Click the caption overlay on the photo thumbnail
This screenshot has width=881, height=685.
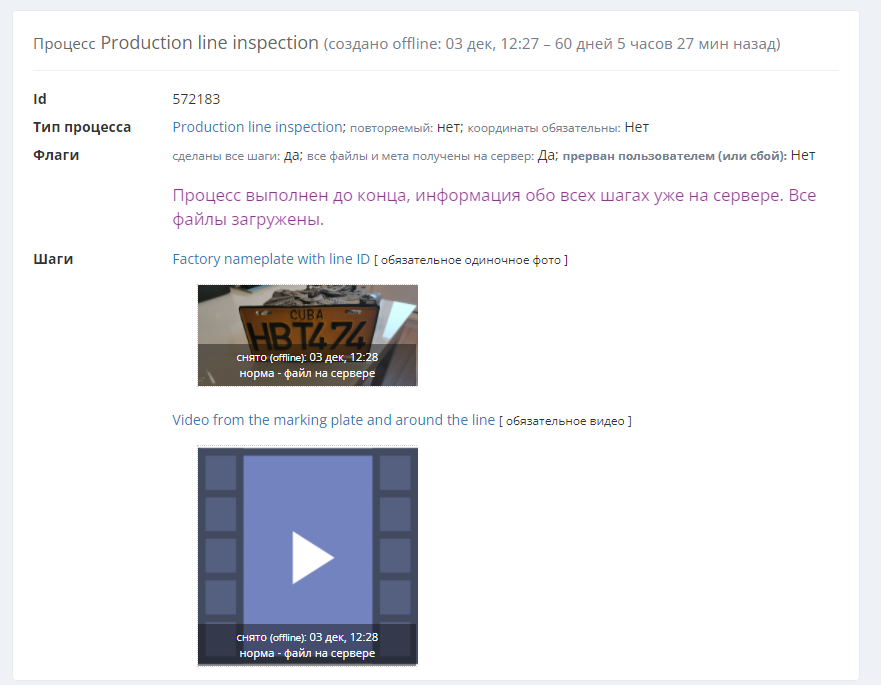point(307,365)
